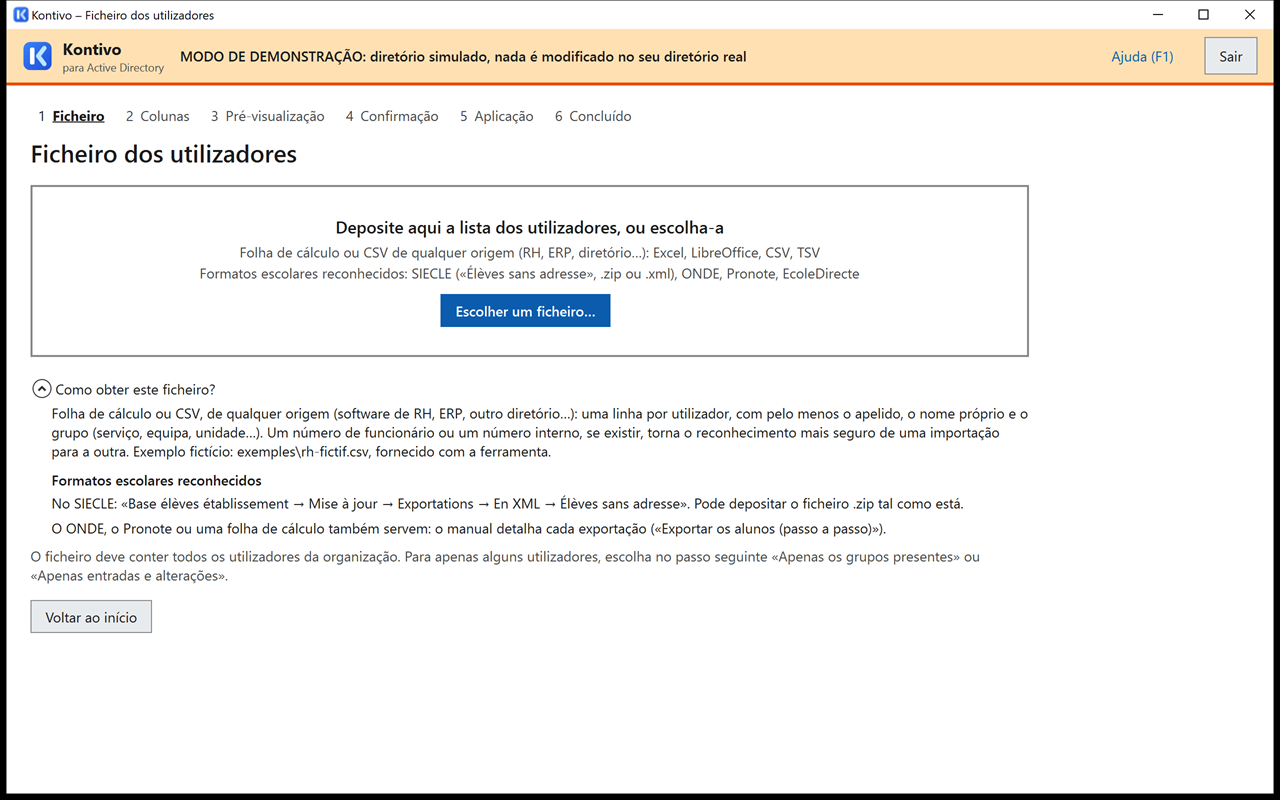Close the Kontivo window
1280x800 pixels.
coord(1250,15)
